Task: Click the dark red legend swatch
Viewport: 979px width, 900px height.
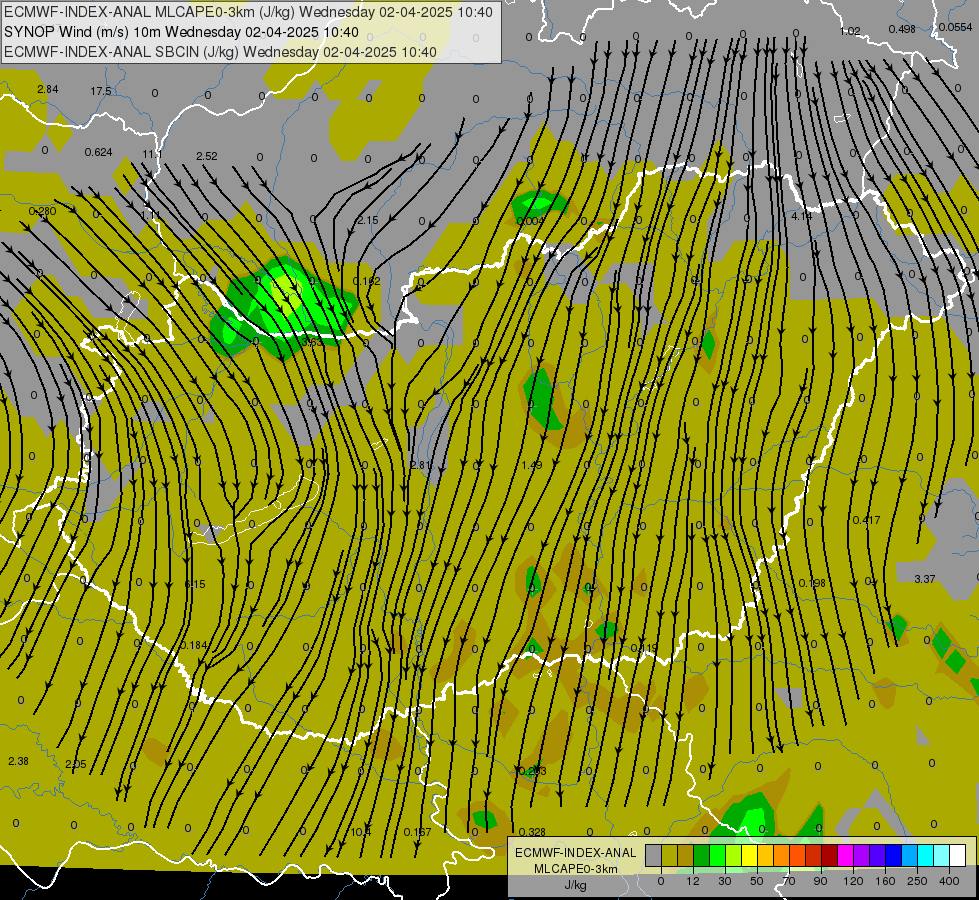Action: 830,856
